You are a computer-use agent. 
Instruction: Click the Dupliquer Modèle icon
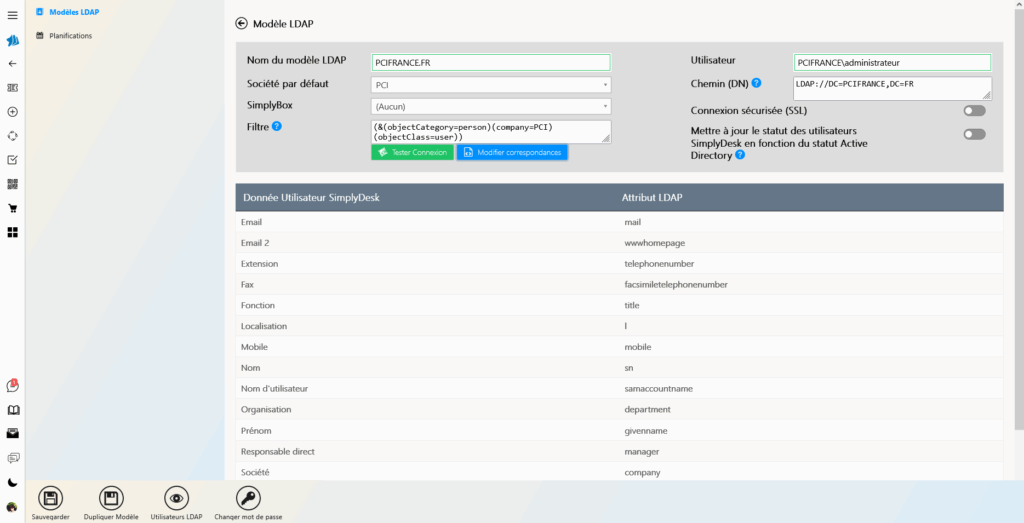(111, 499)
